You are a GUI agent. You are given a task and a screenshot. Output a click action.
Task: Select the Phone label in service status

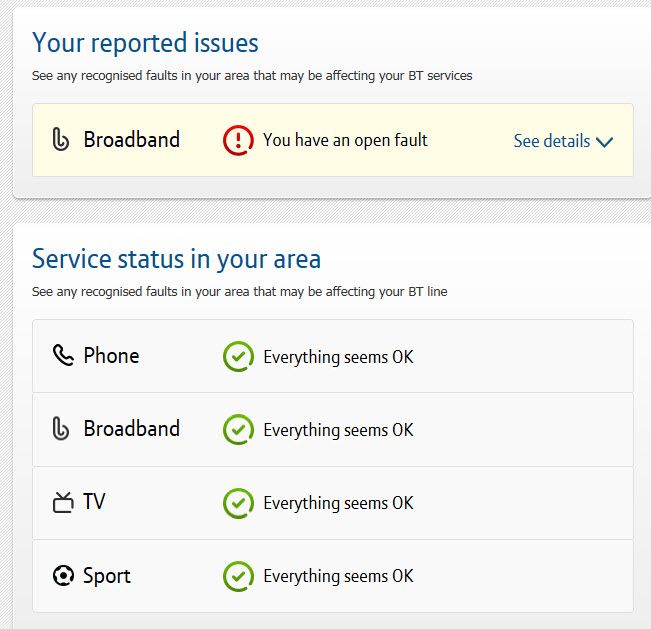click(x=111, y=356)
